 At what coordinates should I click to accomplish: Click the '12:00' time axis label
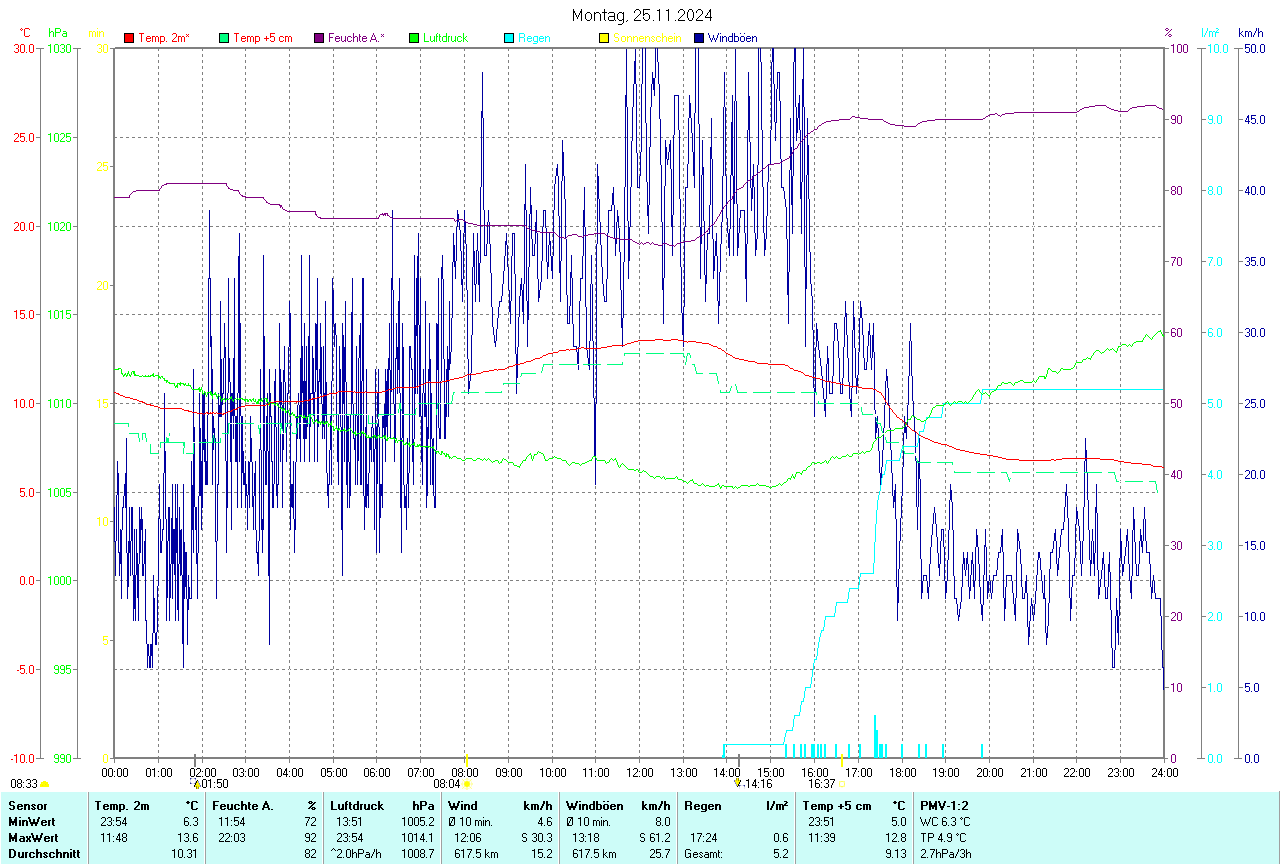(x=640, y=772)
